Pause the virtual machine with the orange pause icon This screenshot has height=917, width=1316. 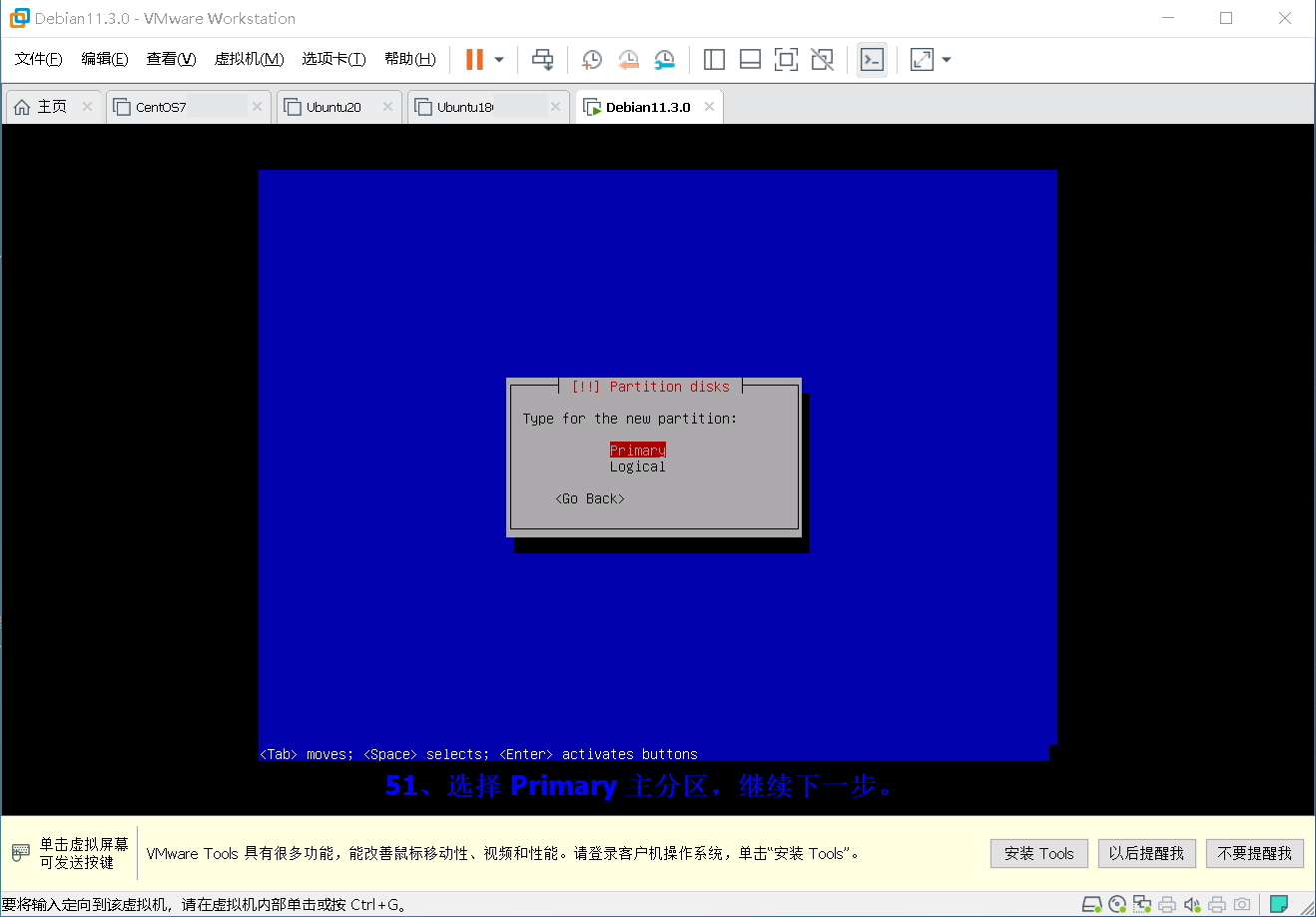474,60
